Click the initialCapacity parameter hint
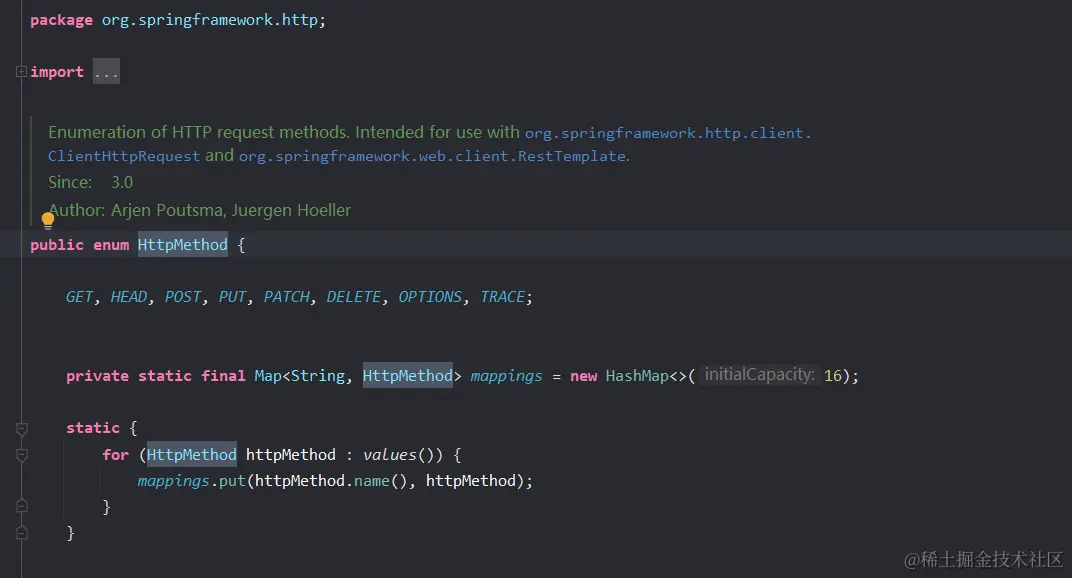The width and height of the screenshot is (1072, 578). pos(760,375)
